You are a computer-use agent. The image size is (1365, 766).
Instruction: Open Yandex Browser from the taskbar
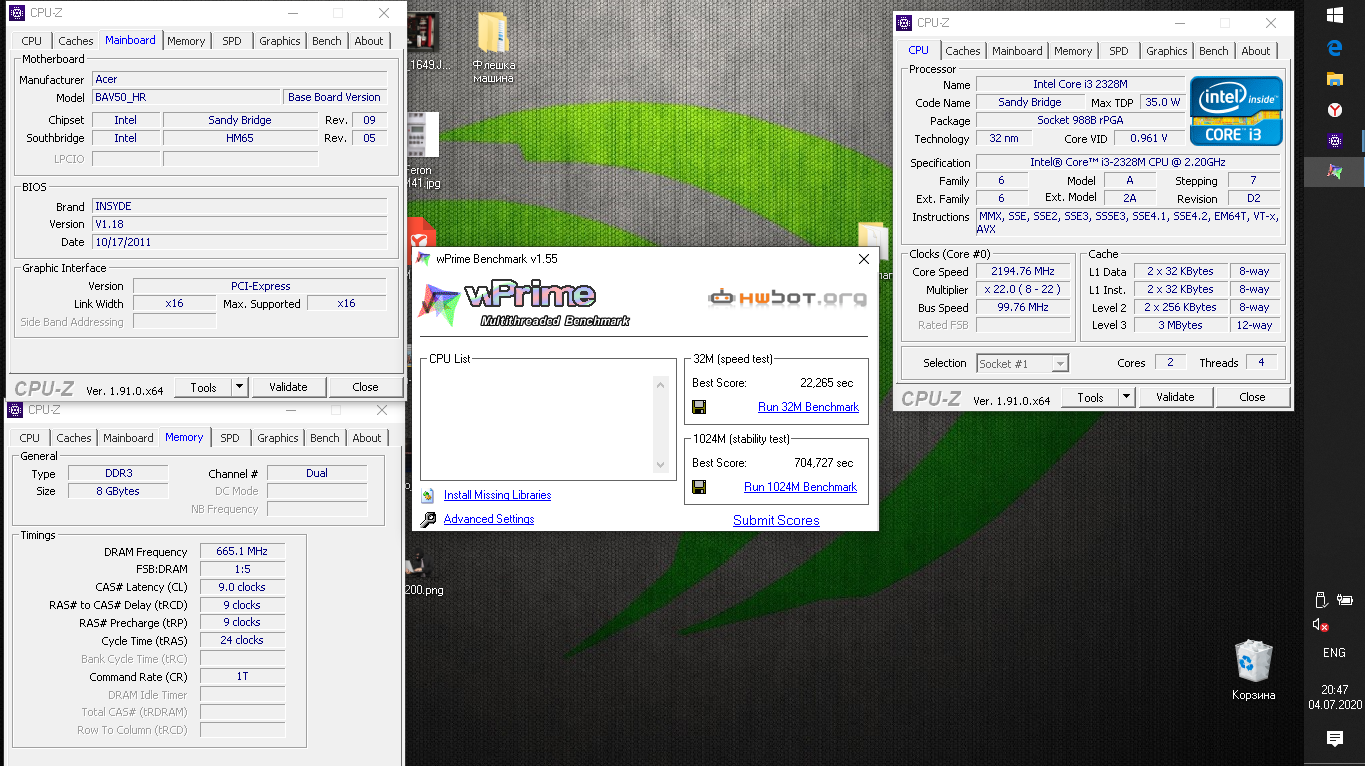pos(1334,109)
